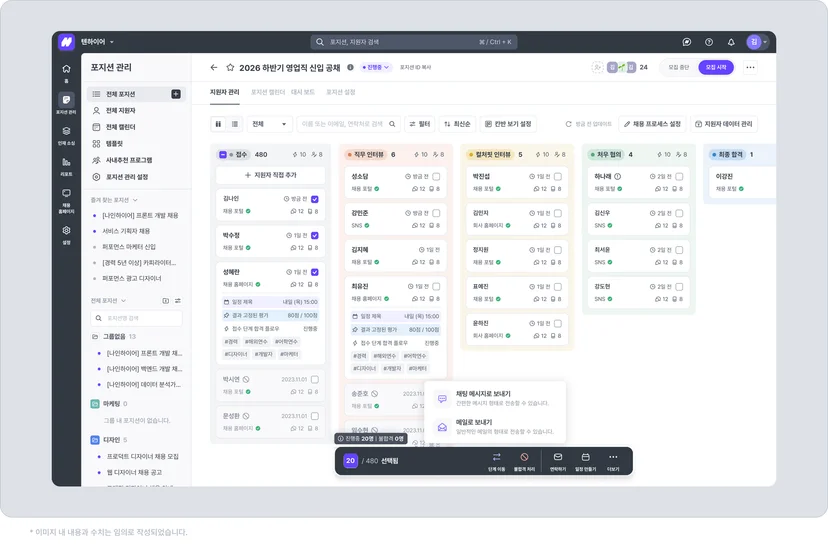This screenshot has width=828, height=547.
Task: Open the three-dot menu beside 모집 시작
Action: [x=750, y=67]
